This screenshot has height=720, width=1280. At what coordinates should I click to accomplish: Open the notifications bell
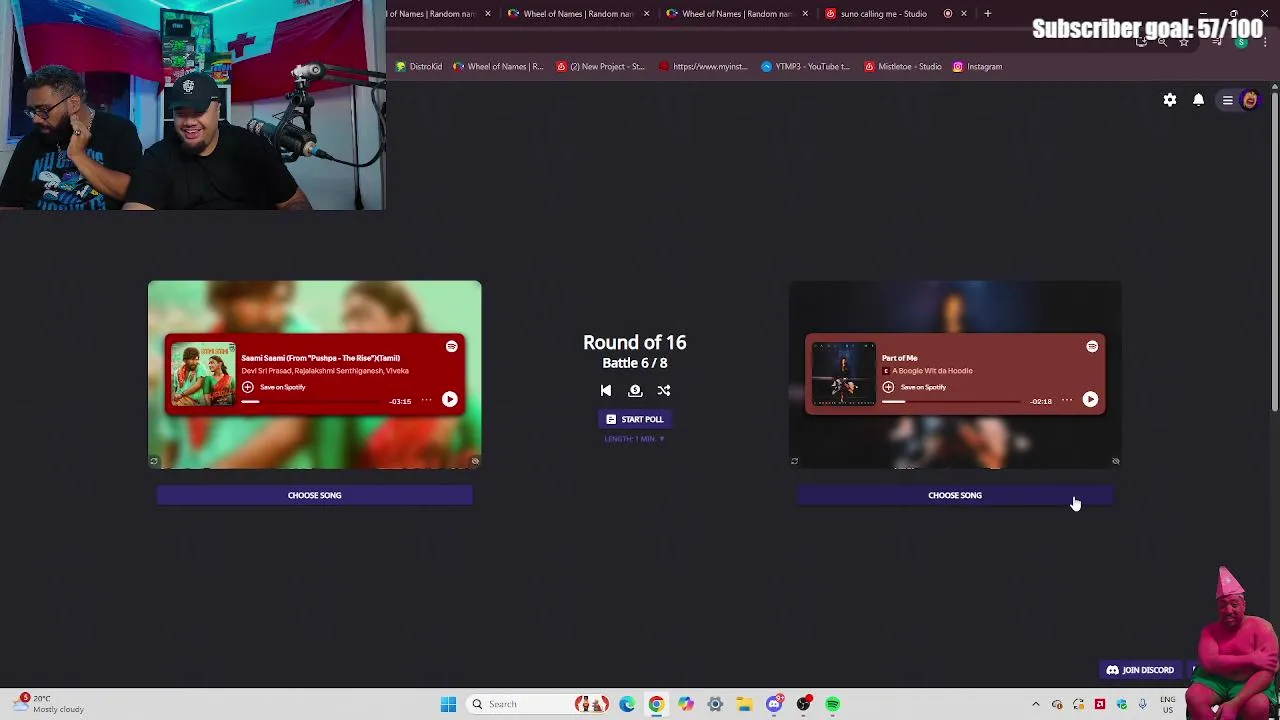click(x=1198, y=100)
